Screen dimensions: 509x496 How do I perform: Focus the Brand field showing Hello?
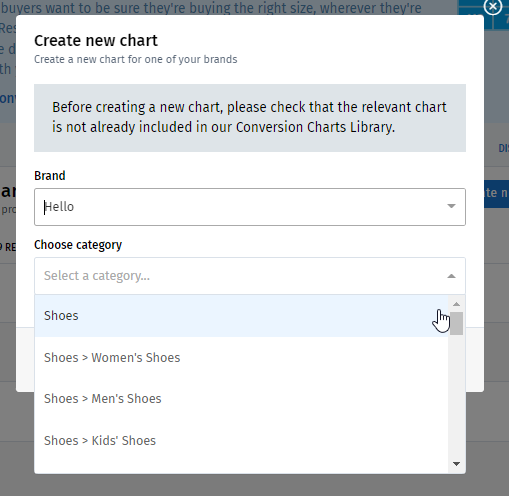(250, 207)
